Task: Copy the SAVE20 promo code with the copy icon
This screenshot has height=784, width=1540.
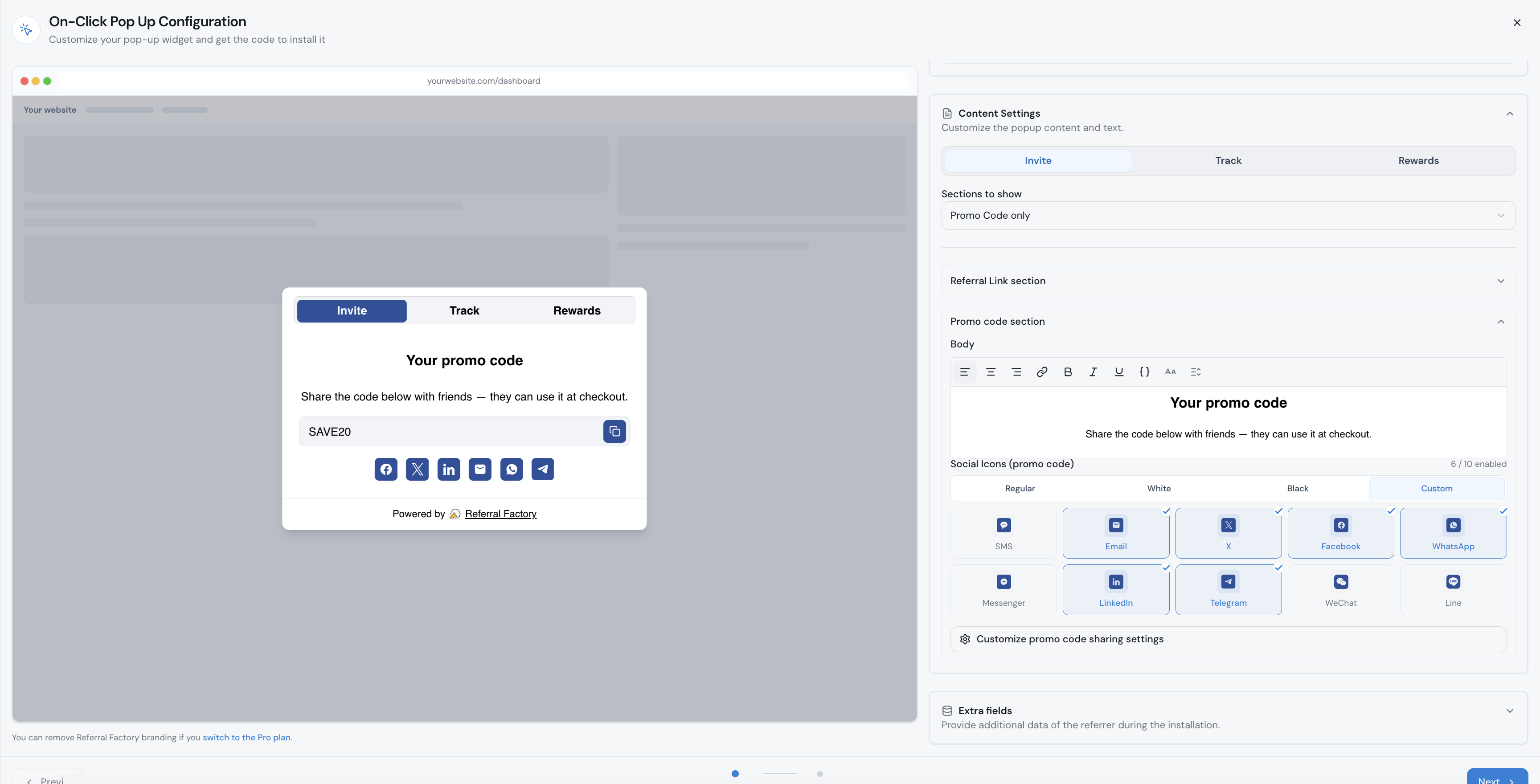Action: 614,432
